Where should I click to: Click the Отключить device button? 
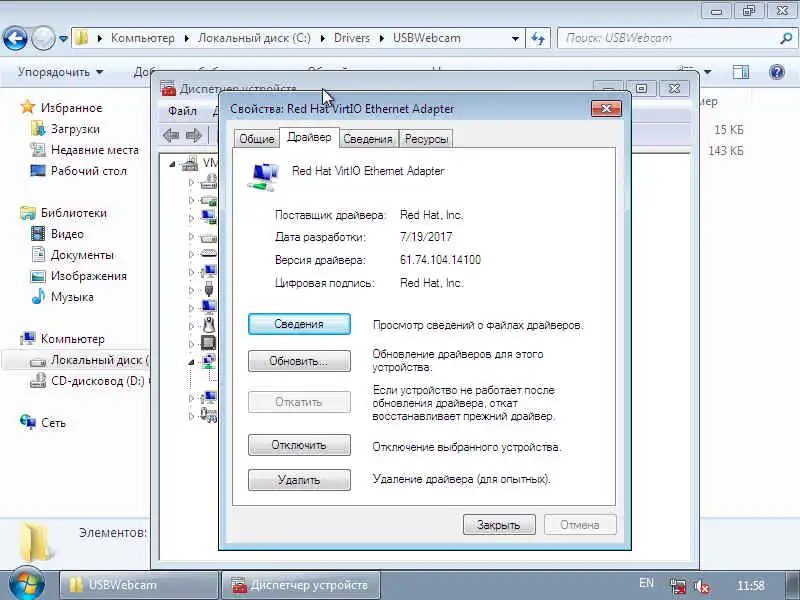pos(299,445)
